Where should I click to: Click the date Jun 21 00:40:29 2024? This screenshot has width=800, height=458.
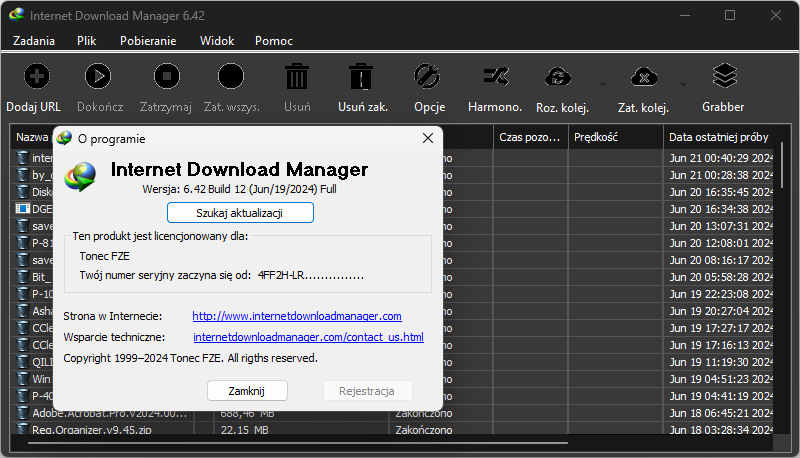click(x=721, y=158)
